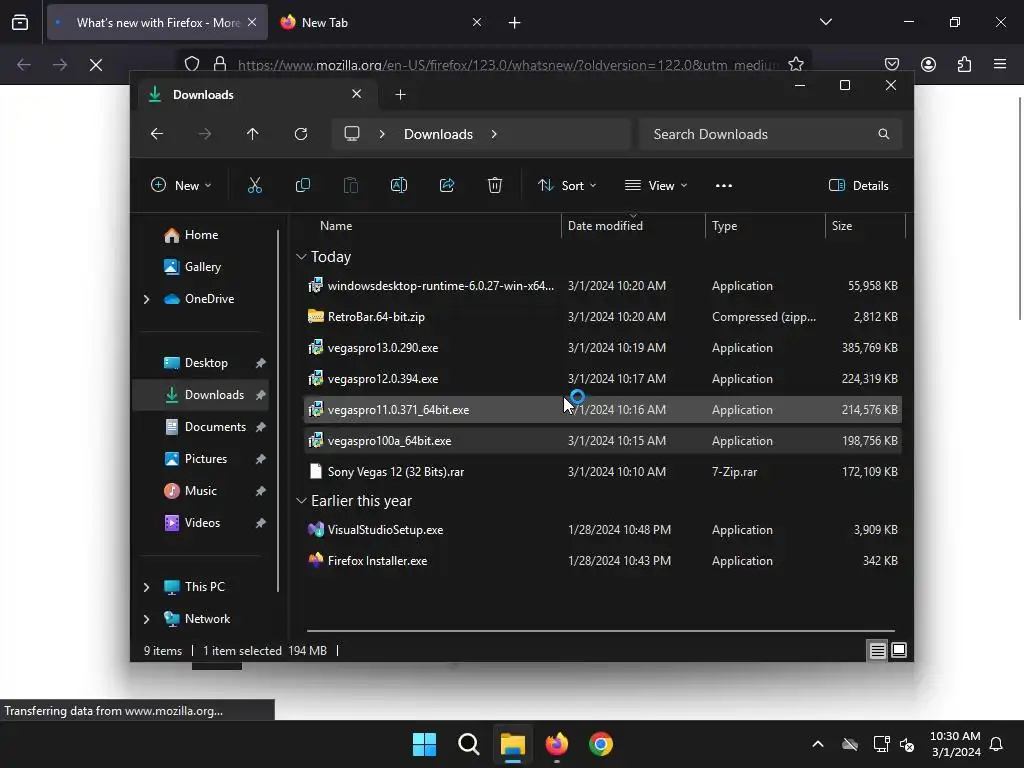
Task: Expand the OneDrive tree node
Action: 146,299
